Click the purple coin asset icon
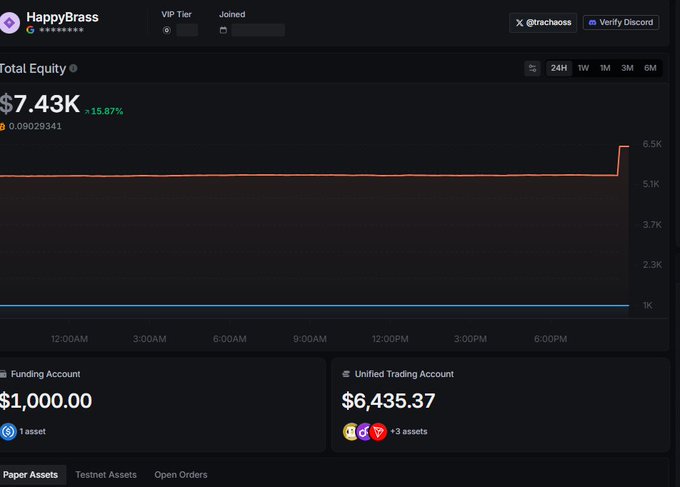The image size is (680, 487). click(x=364, y=431)
